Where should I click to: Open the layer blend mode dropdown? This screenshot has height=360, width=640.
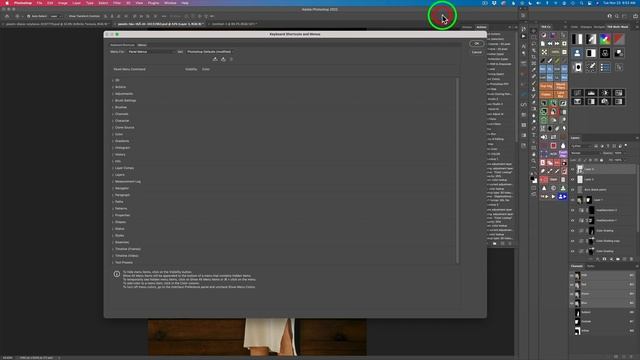(585, 153)
